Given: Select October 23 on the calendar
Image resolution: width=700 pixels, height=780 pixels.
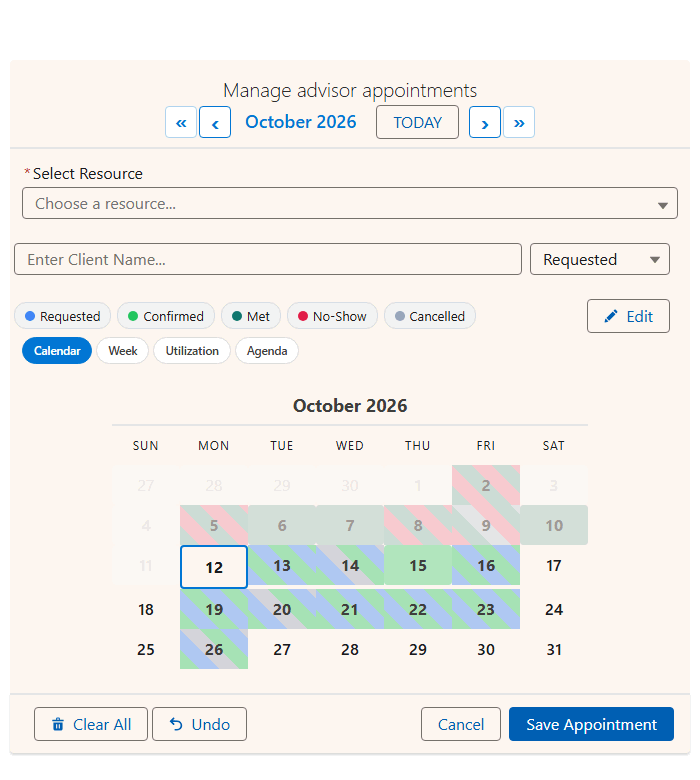Looking at the screenshot, I should [486, 609].
